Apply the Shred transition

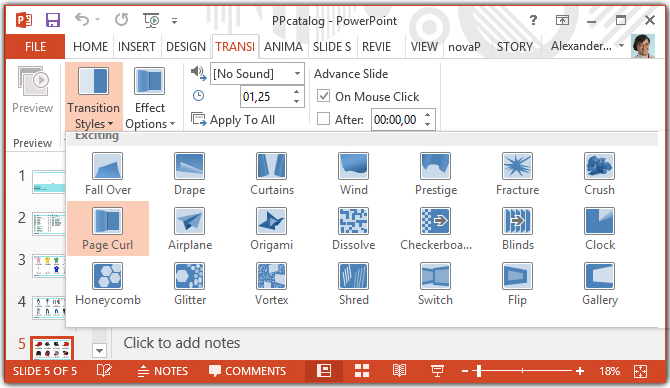click(x=354, y=284)
